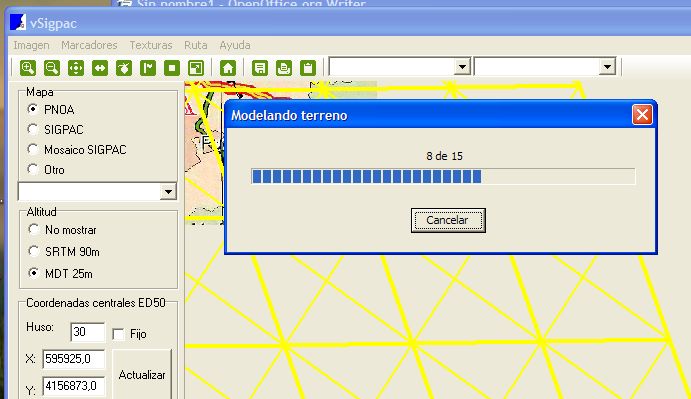Click the flag marker toolbar icon
The width and height of the screenshot is (691, 399).
[x=148, y=68]
